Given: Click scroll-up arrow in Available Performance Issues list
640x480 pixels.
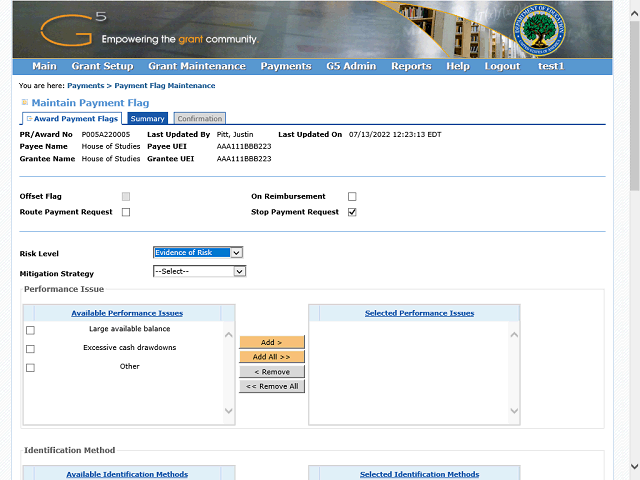Looking at the screenshot, I should (x=229, y=335).
